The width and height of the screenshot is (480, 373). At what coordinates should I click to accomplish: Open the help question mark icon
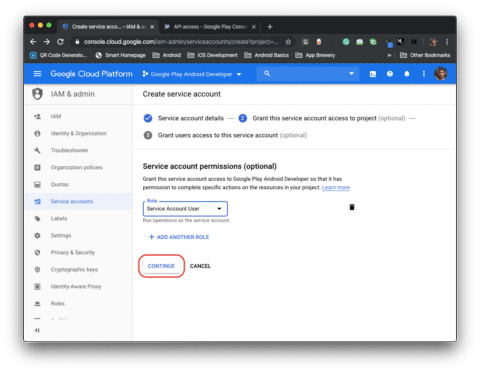[x=390, y=74]
